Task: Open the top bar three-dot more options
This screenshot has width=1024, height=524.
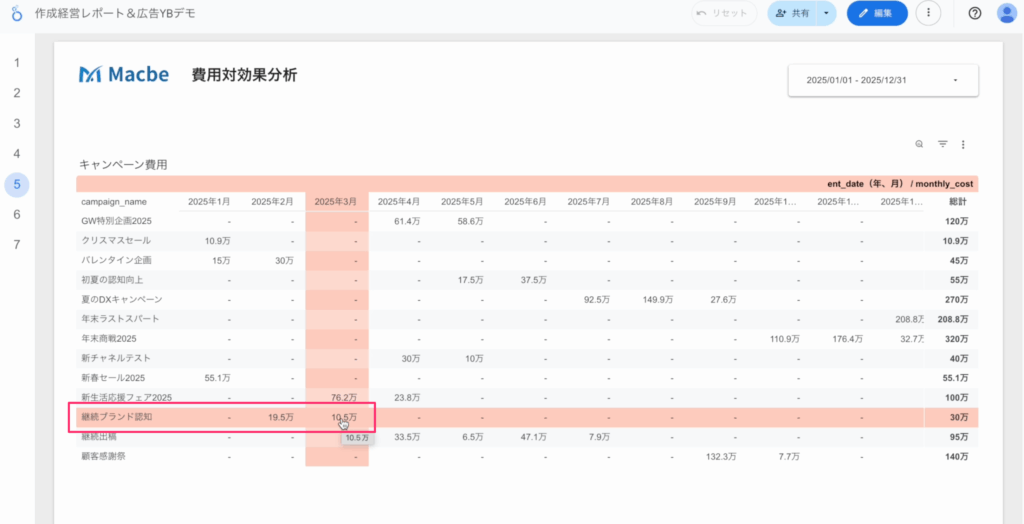Action: 928,13
